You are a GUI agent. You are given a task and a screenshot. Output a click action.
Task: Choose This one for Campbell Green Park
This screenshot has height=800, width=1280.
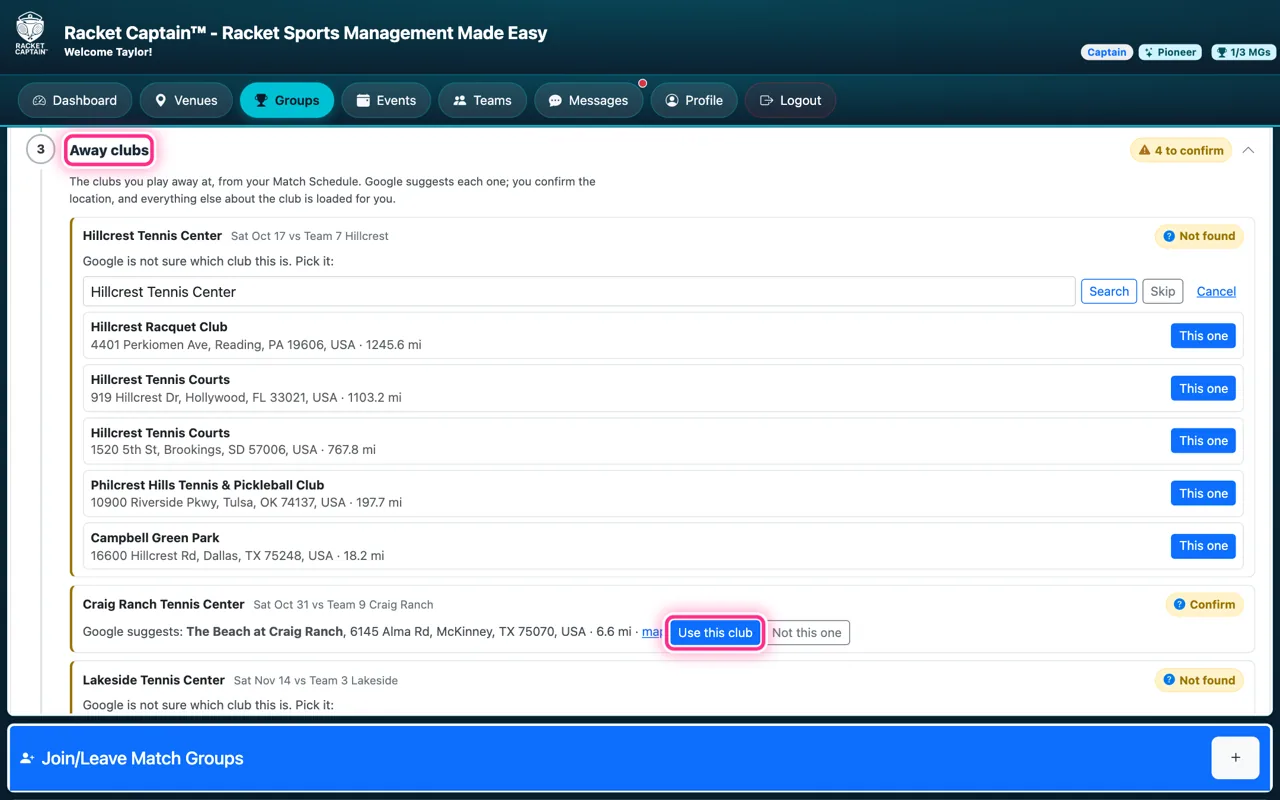pos(1203,546)
